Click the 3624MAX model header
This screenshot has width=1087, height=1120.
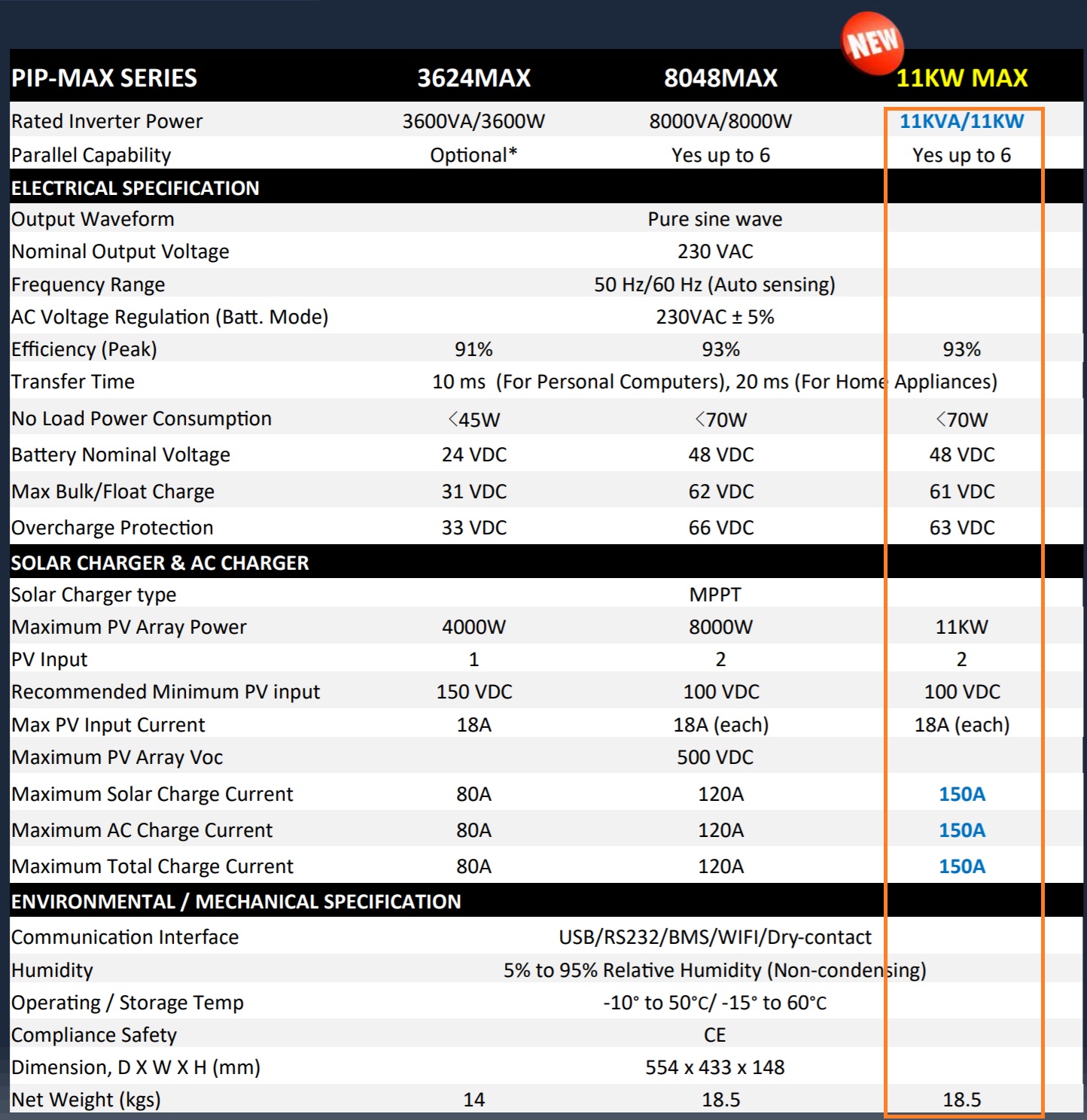(x=474, y=78)
